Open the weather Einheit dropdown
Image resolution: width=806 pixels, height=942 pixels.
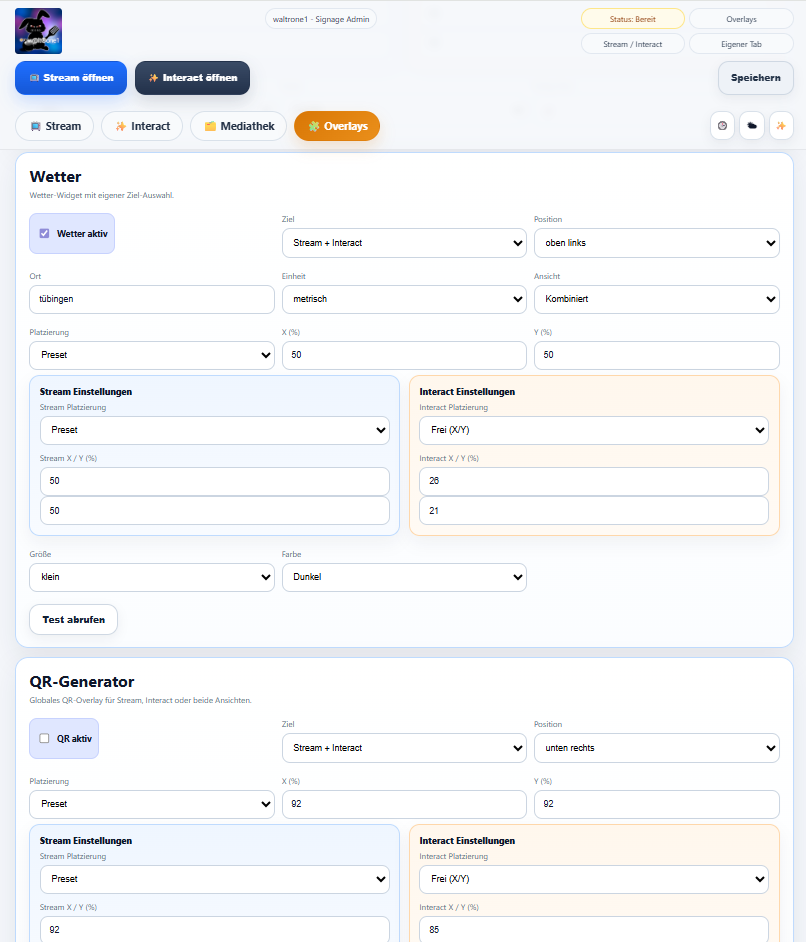[404, 299]
